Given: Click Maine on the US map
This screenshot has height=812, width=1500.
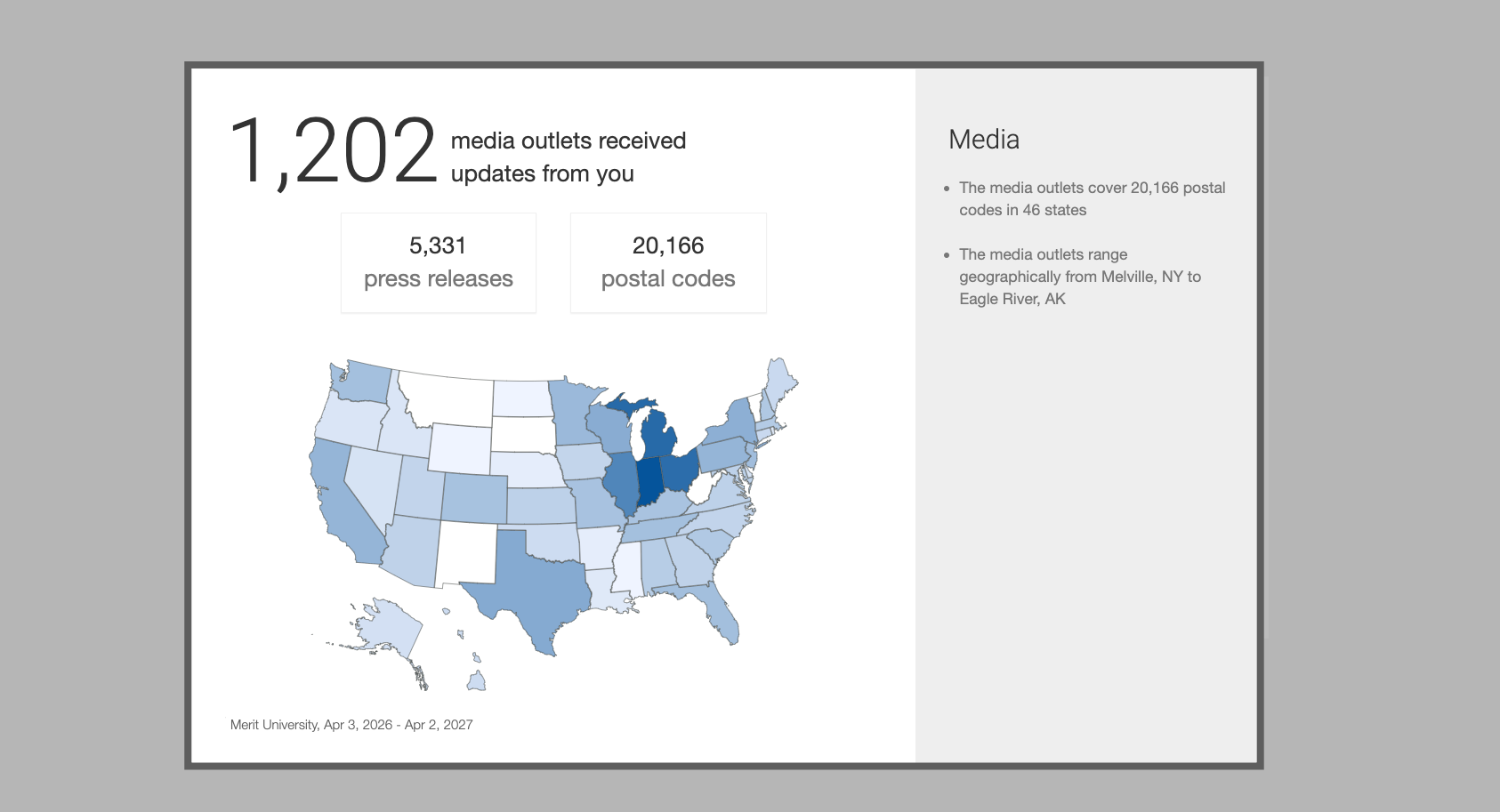Looking at the screenshot, I should point(780,378).
